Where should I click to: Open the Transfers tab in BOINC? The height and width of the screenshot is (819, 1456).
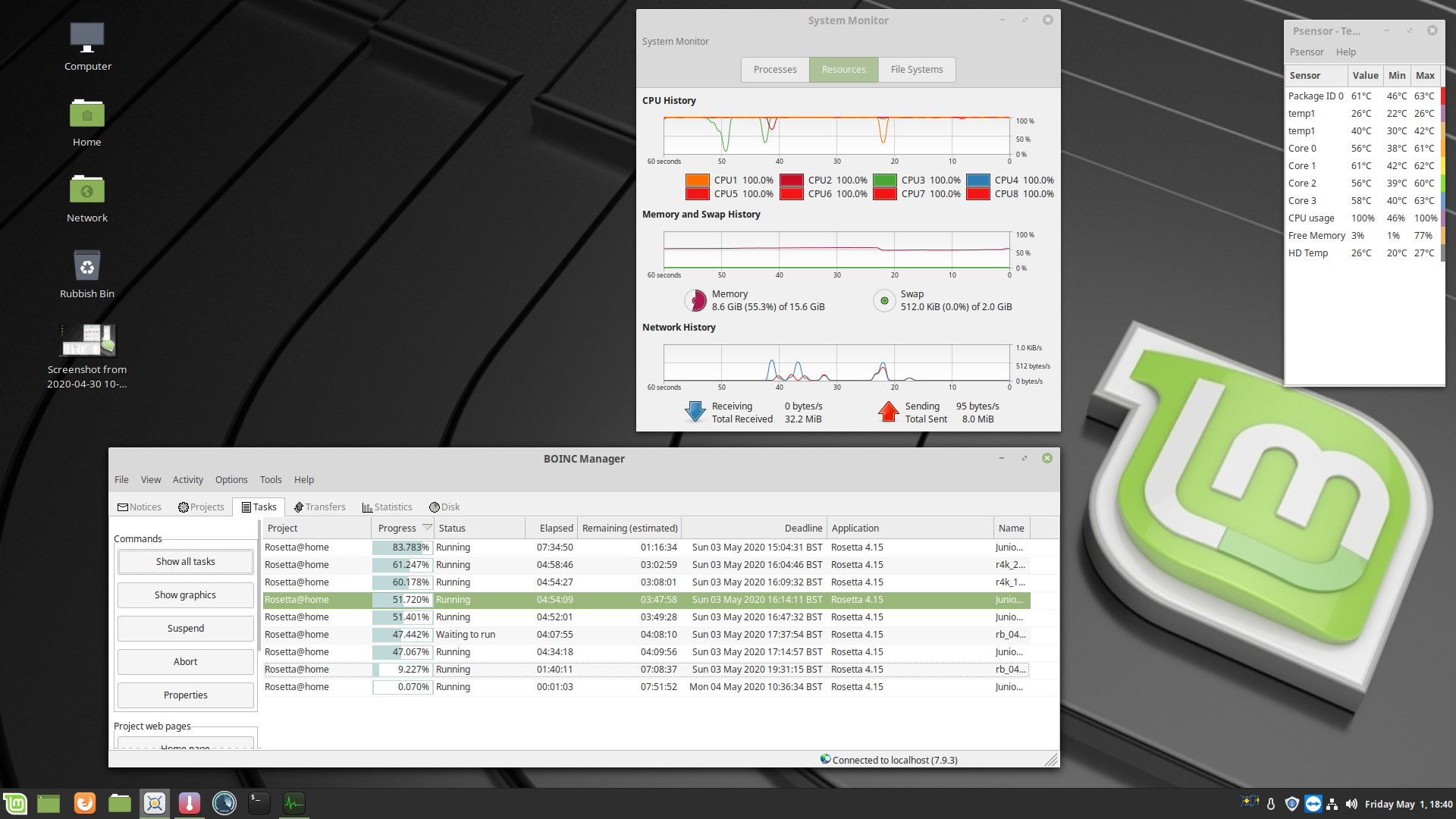pyautogui.click(x=319, y=507)
